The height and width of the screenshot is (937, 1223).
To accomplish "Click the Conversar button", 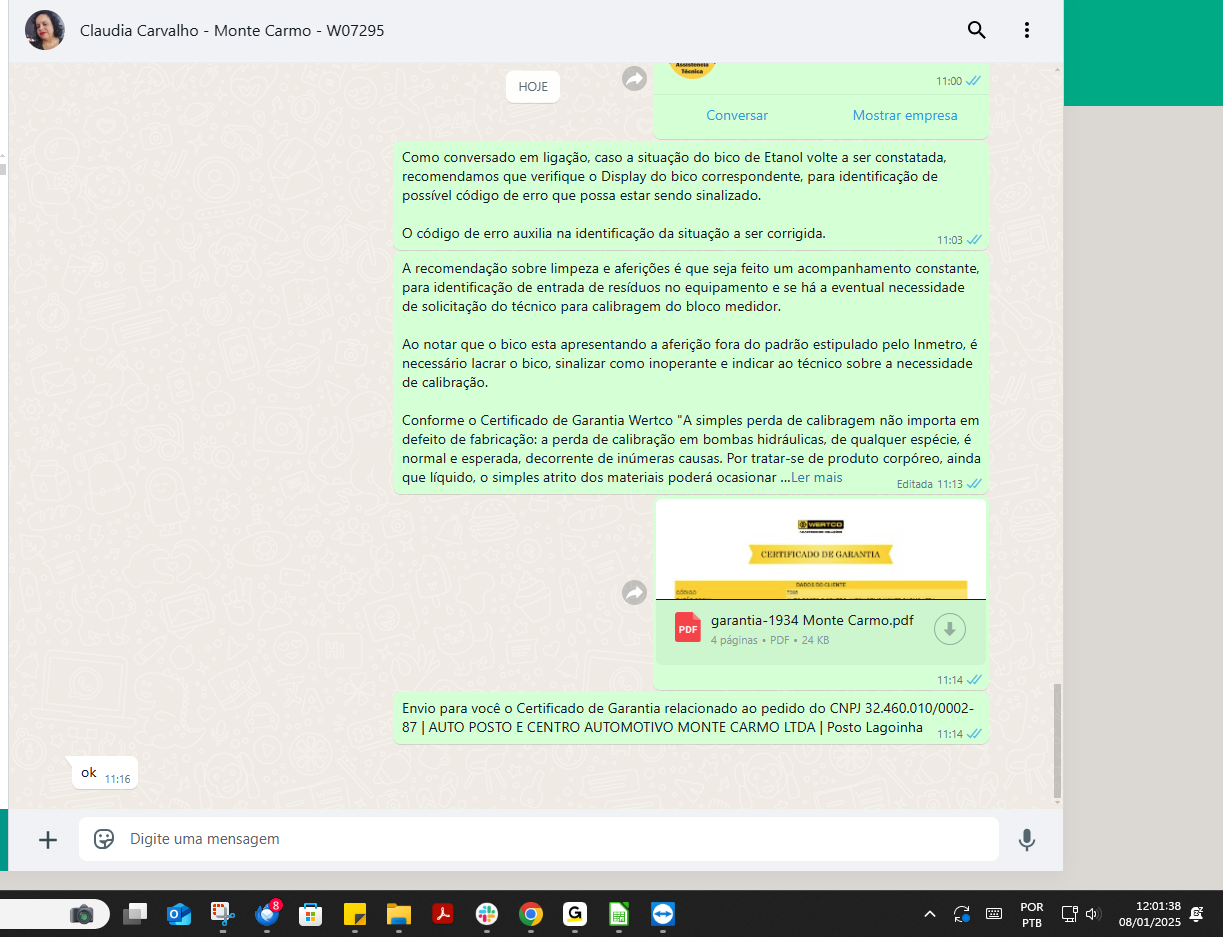I will [737, 115].
